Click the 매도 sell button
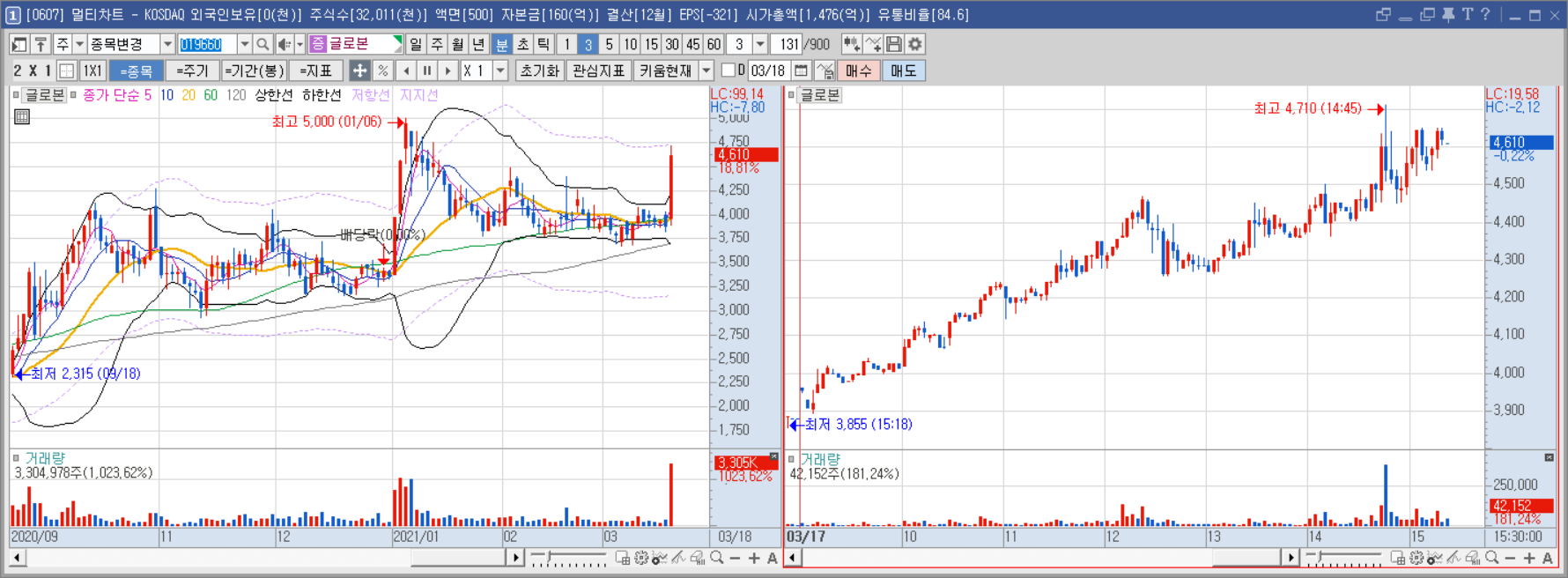This screenshot has width=1568, height=578. (904, 70)
